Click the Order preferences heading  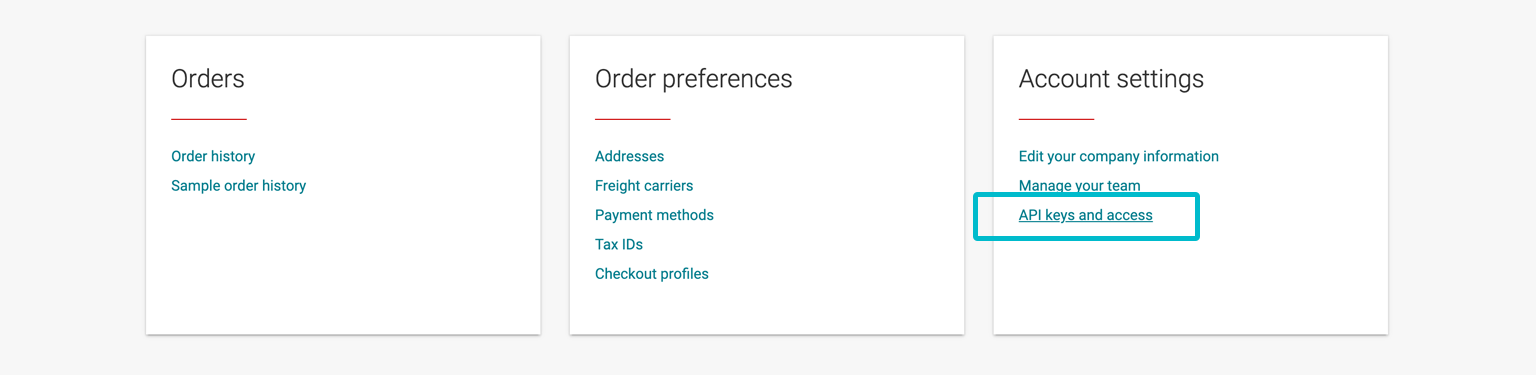(694, 79)
